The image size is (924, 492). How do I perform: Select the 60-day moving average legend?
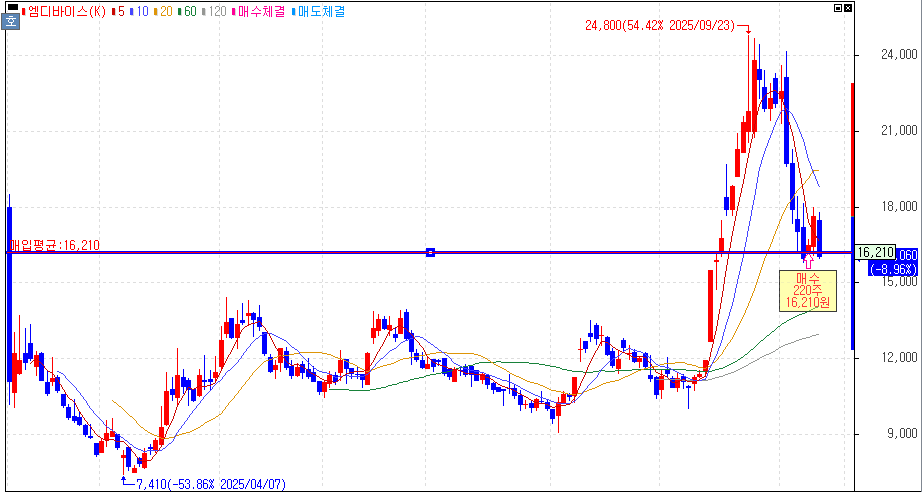(187, 11)
